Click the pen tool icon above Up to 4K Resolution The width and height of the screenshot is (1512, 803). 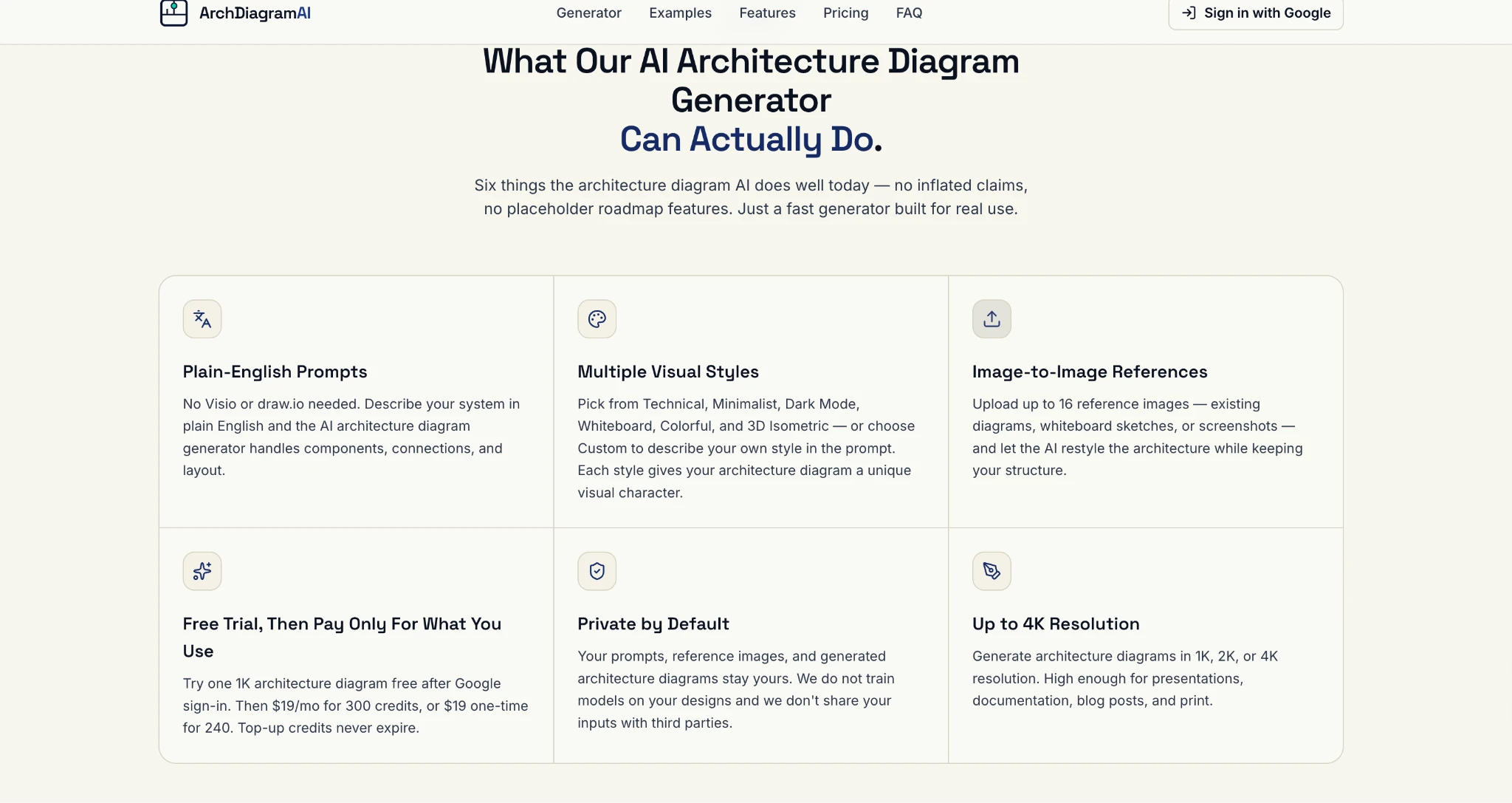click(x=992, y=571)
